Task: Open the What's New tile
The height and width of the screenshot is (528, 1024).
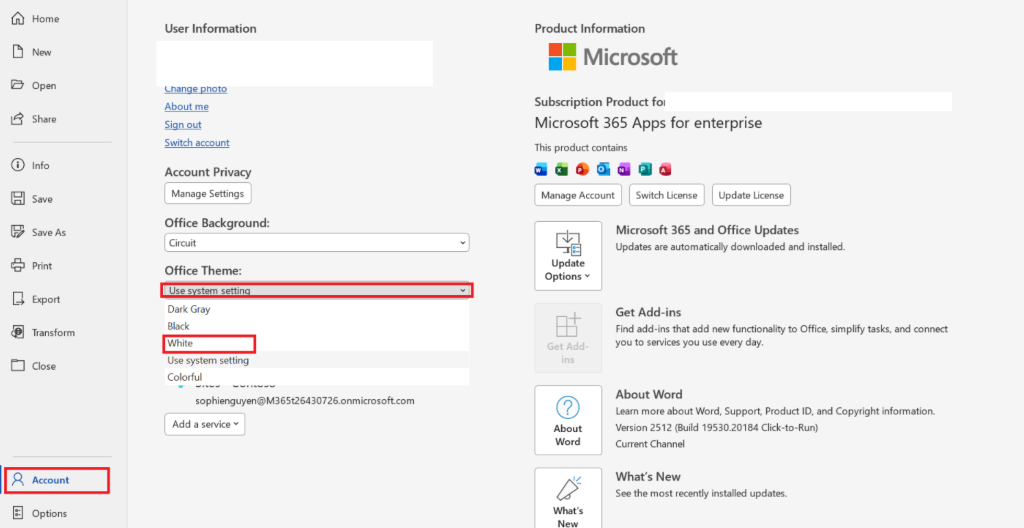Action: click(x=568, y=498)
